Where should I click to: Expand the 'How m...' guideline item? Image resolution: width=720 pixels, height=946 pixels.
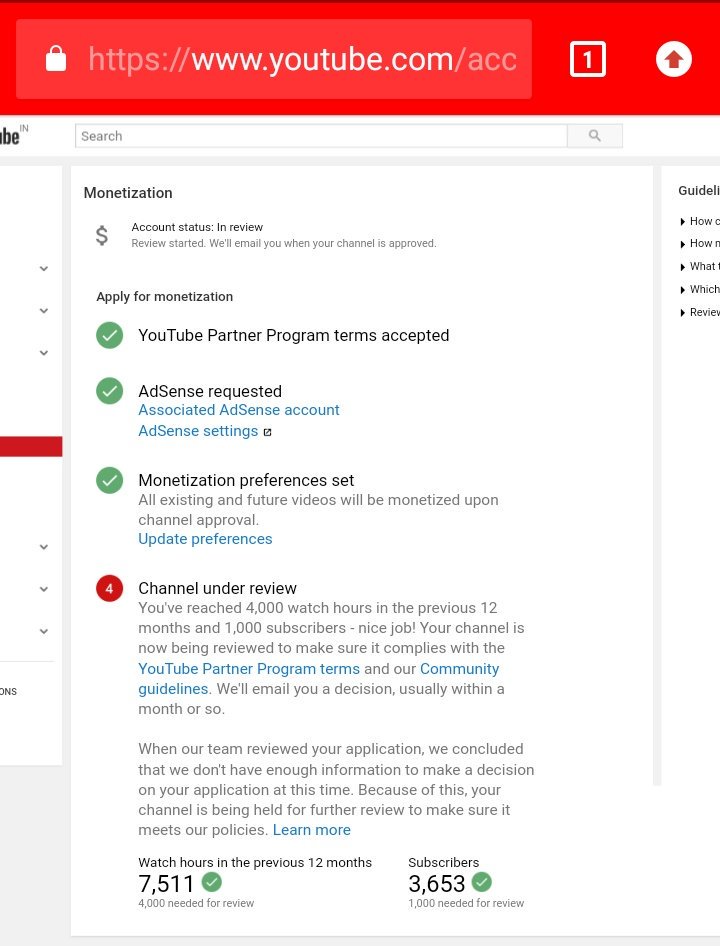(x=699, y=244)
